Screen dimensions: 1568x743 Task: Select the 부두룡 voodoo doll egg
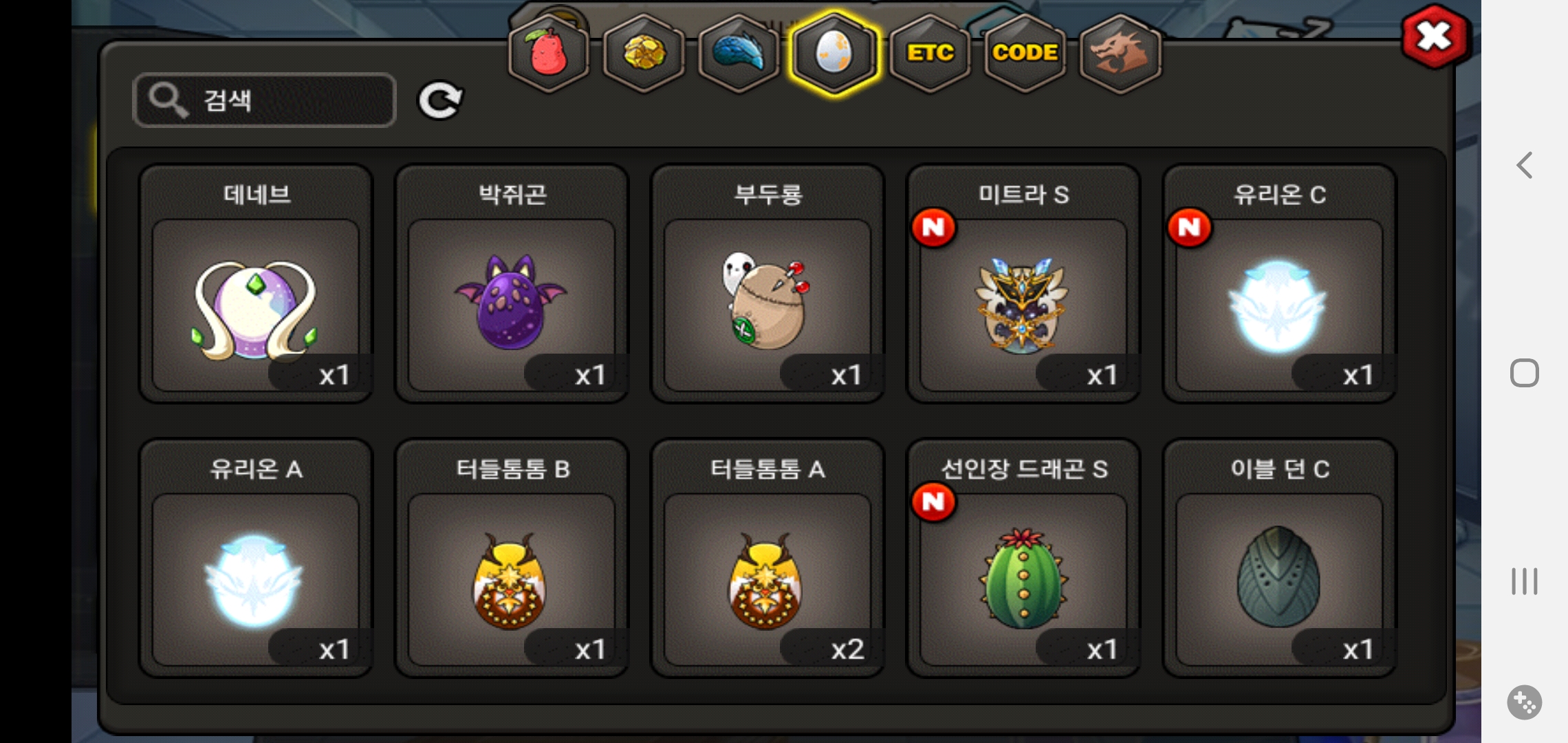(x=767, y=283)
